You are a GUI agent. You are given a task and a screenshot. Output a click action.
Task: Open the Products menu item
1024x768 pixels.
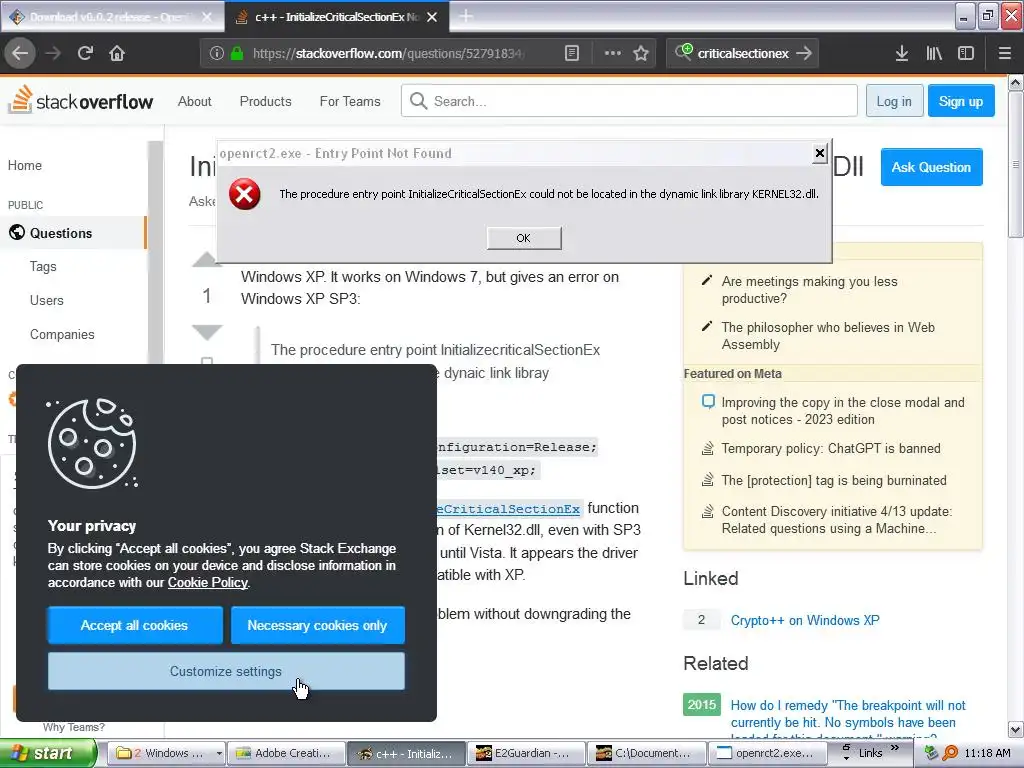click(265, 101)
